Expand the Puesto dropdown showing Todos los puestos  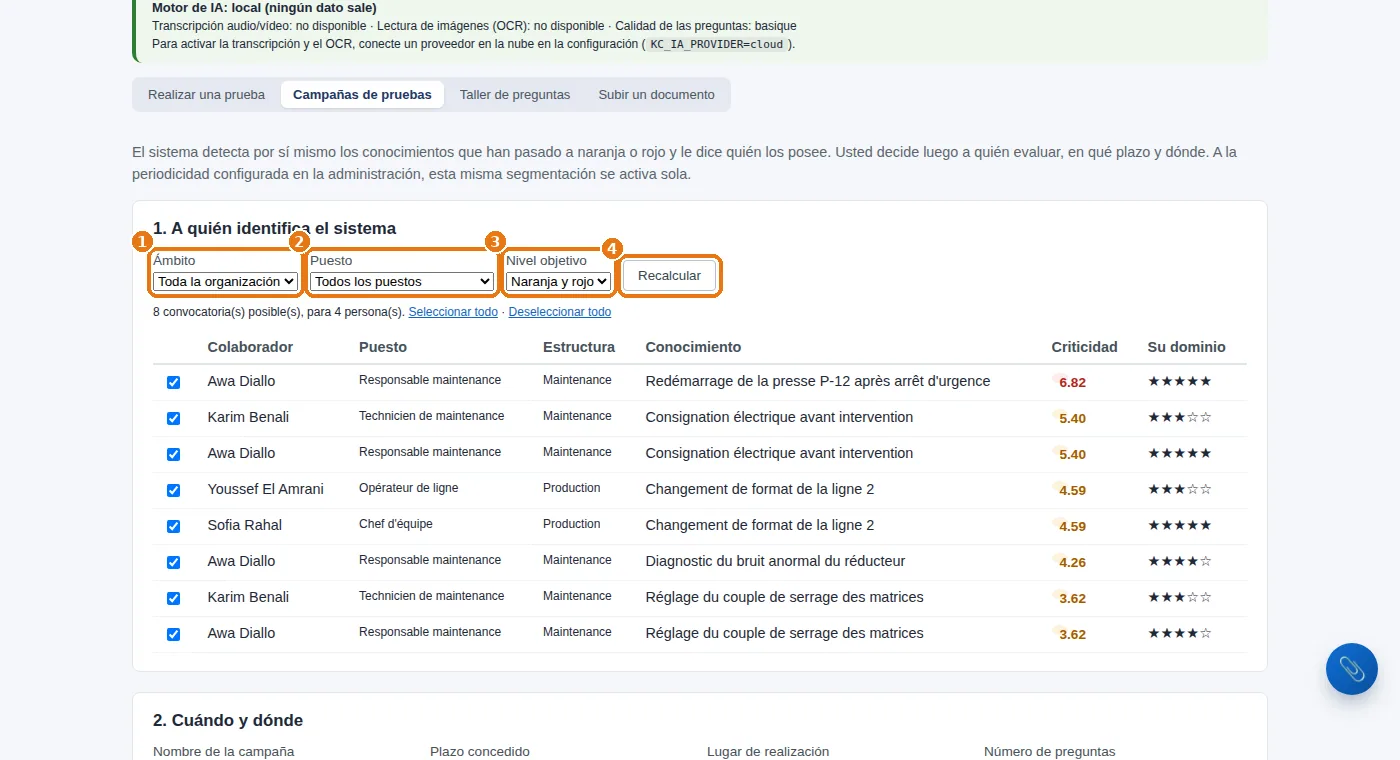[x=402, y=282]
